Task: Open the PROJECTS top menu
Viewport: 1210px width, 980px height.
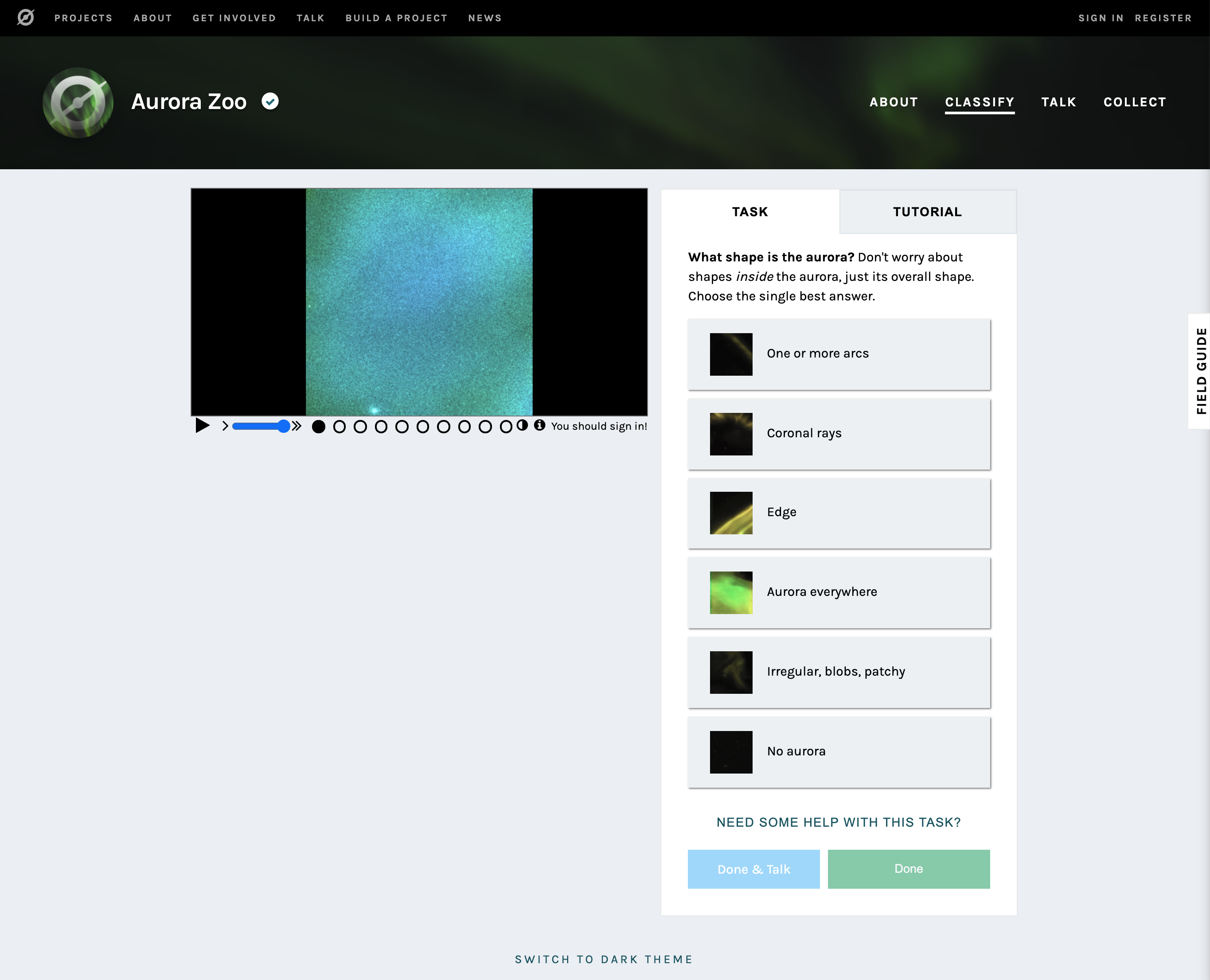Action: (x=84, y=18)
